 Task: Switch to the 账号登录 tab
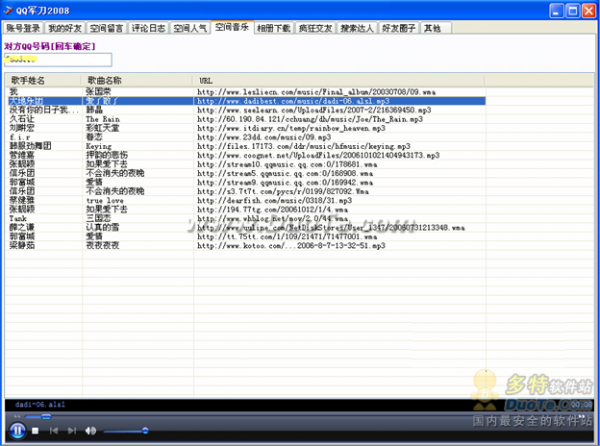click(x=25, y=29)
